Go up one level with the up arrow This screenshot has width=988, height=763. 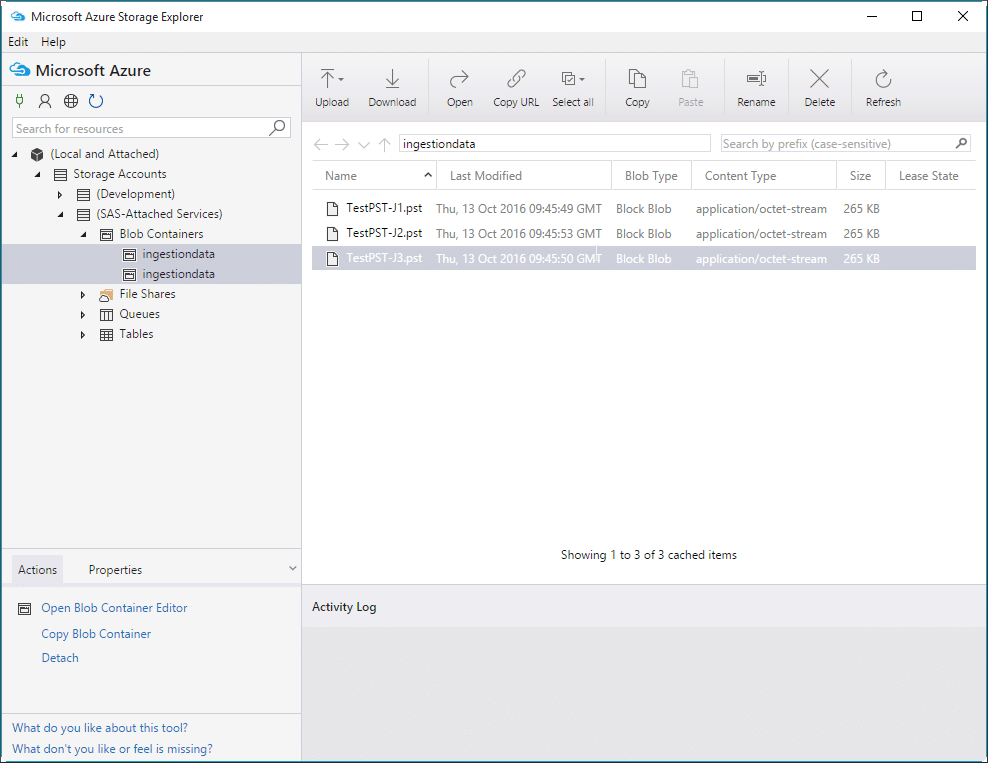384,144
